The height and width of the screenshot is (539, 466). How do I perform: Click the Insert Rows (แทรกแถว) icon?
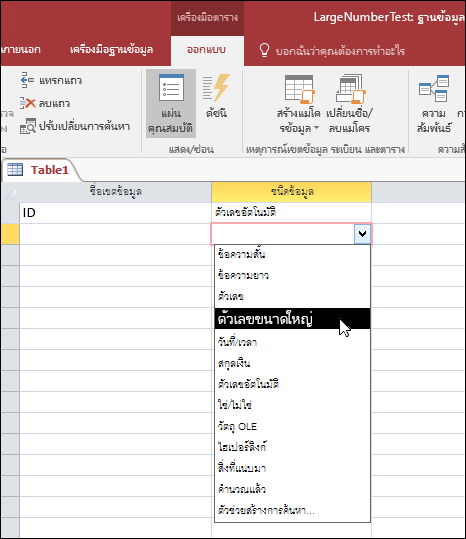pos(27,80)
